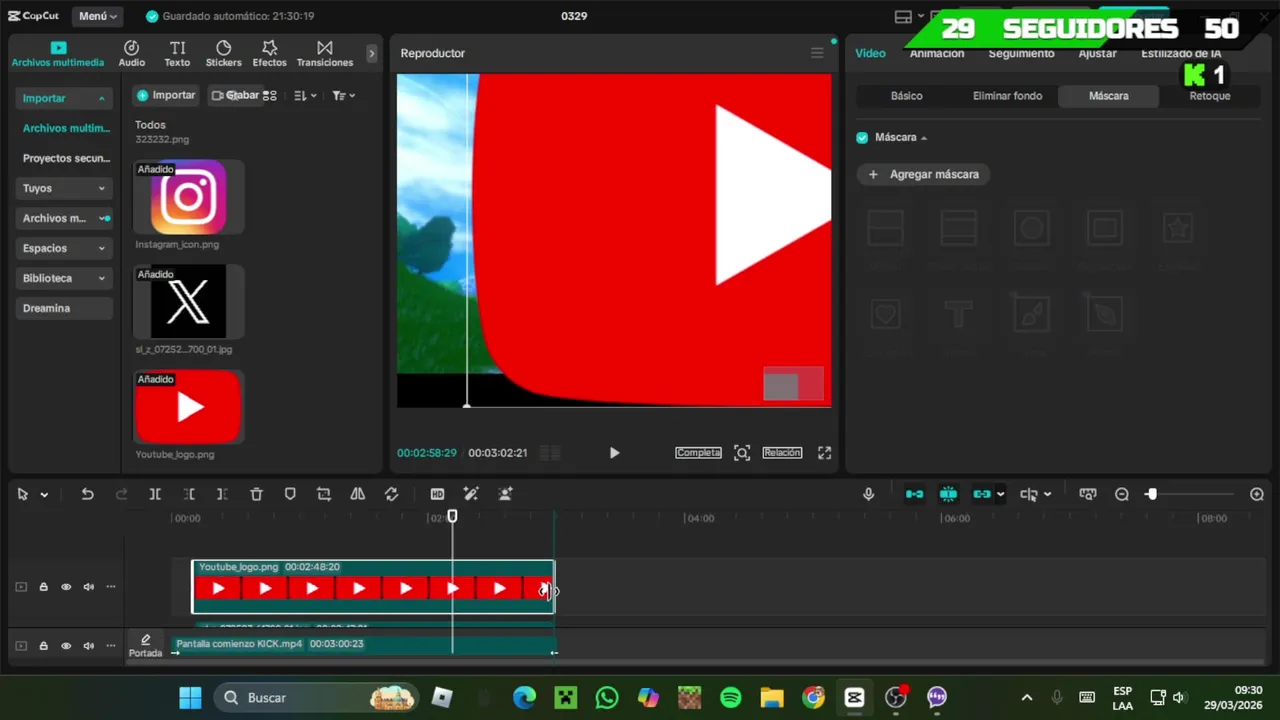1280x720 pixels.
Task: Toggle clip linkage
Action: click(x=982, y=494)
